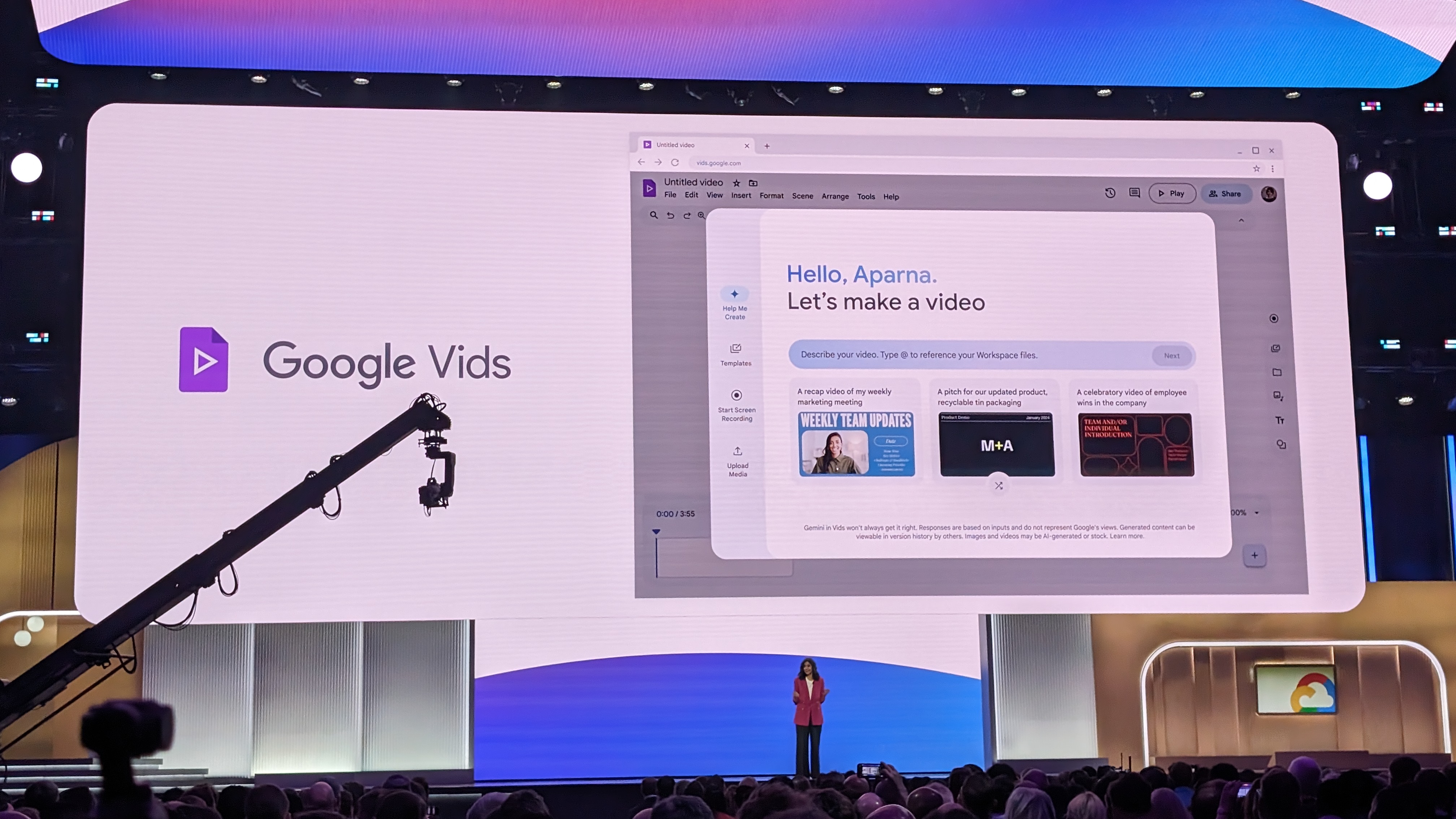Click the redo arrow in toolbar
This screenshot has width=1456, height=819.
point(687,215)
